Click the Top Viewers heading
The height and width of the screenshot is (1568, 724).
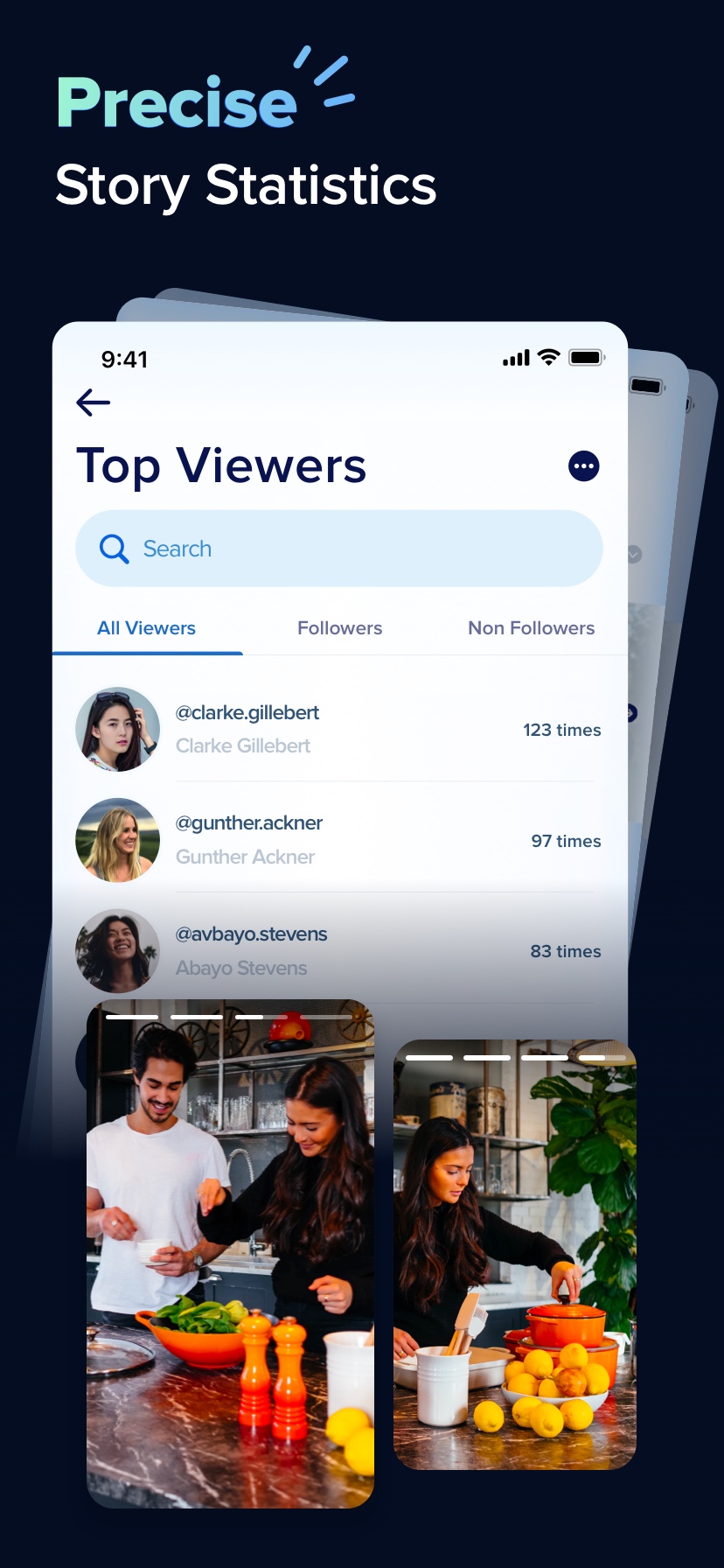[x=221, y=465]
